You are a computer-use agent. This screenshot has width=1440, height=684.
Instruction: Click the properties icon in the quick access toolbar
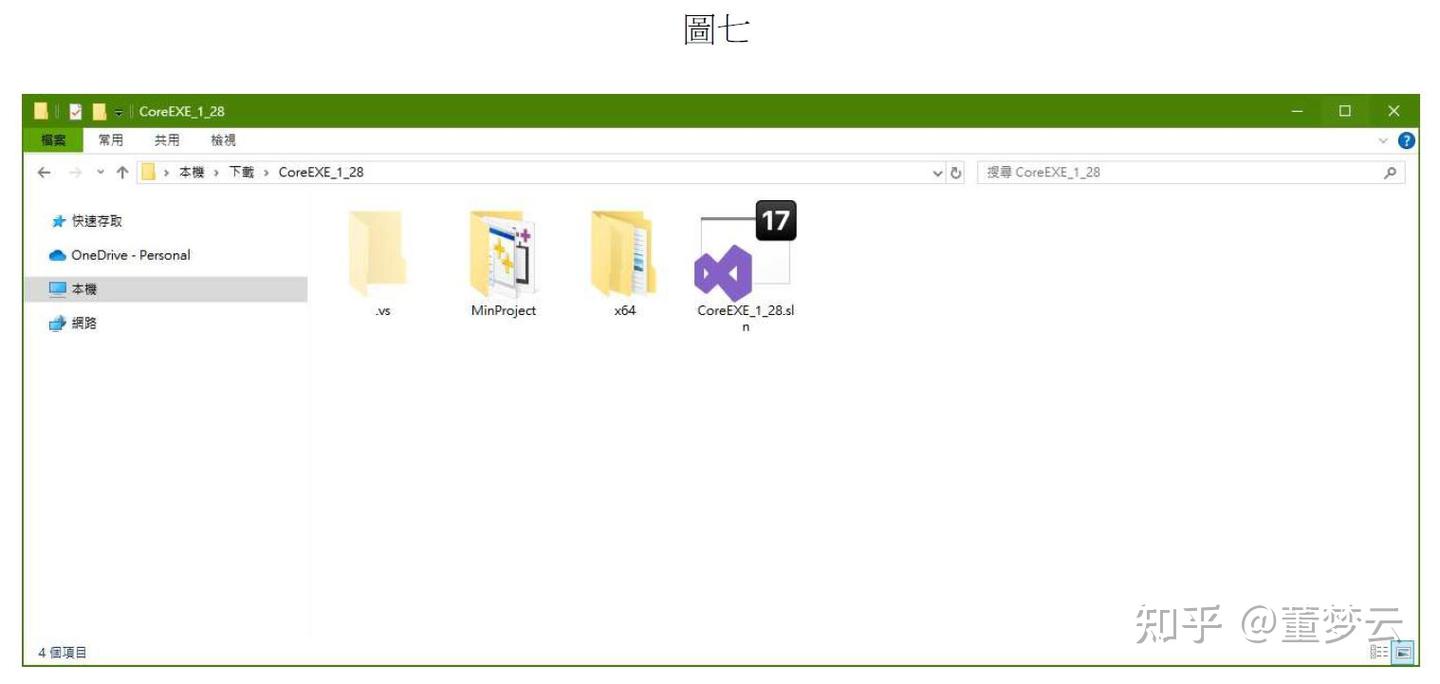click(77, 111)
